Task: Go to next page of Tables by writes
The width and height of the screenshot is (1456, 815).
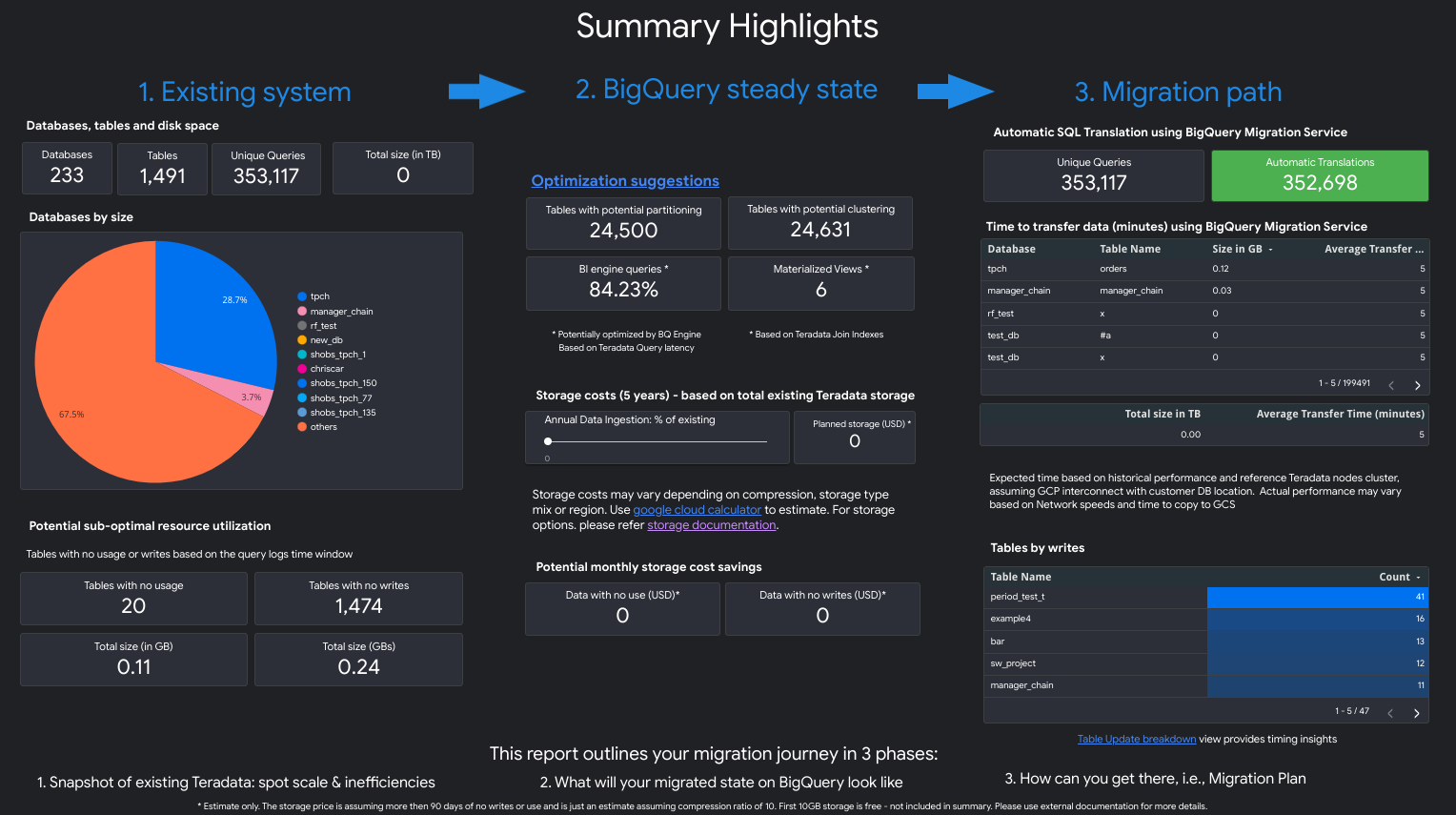Action: point(1416,713)
